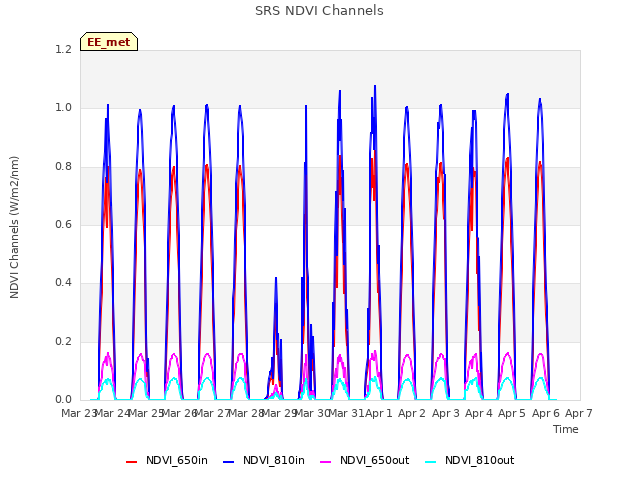The height and width of the screenshot is (480, 640).
Task: Click the Apr 5 blue peak top
Action: [x=508, y=95]
